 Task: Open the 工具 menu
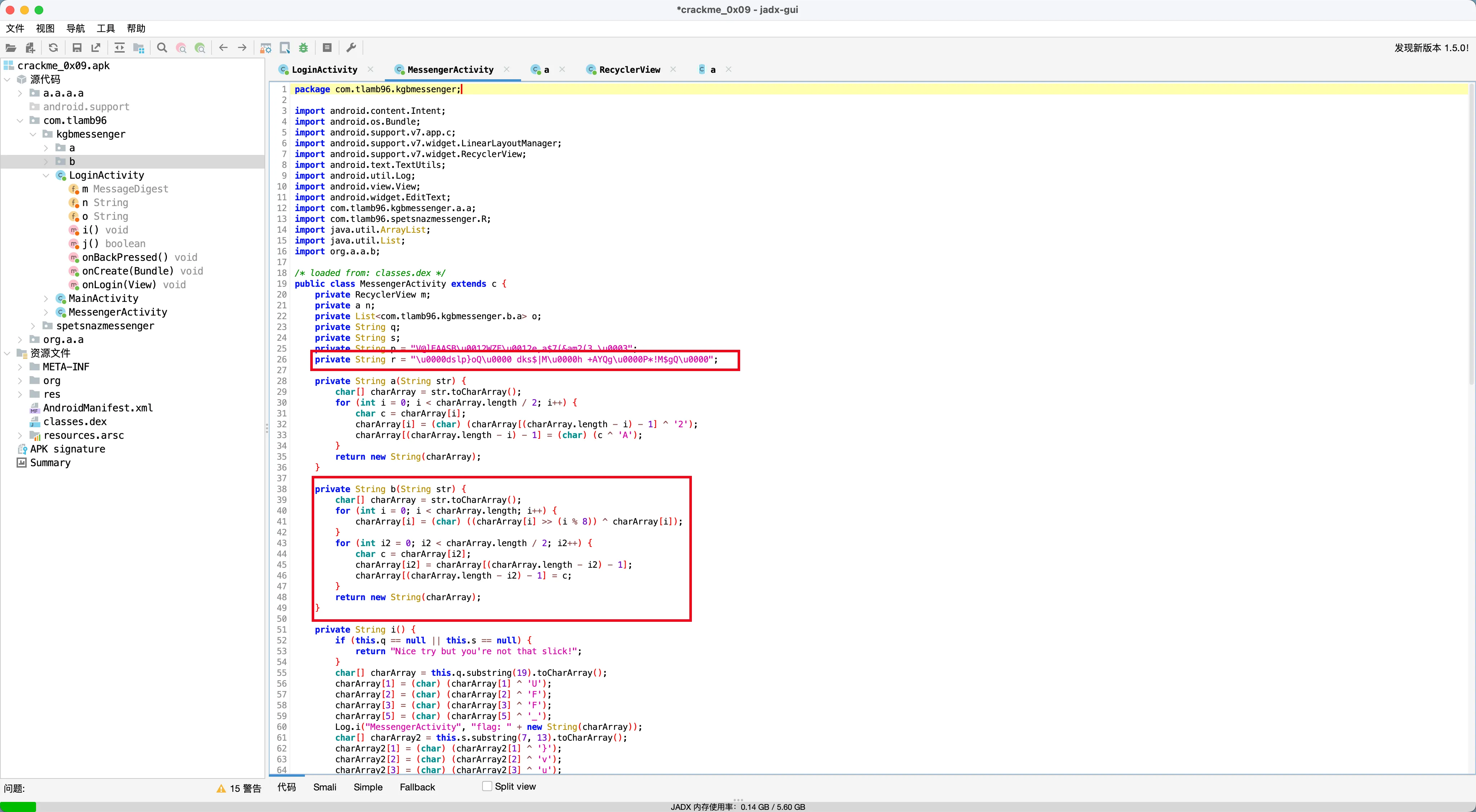tap(106, 28)
